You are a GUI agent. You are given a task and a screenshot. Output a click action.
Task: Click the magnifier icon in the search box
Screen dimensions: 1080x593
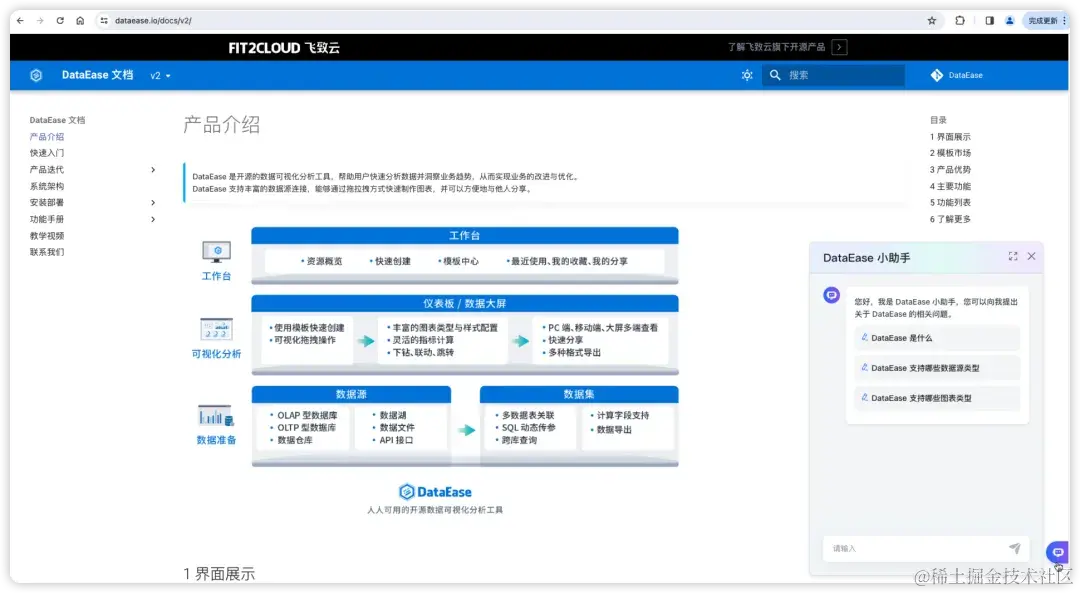click(775, 75)
